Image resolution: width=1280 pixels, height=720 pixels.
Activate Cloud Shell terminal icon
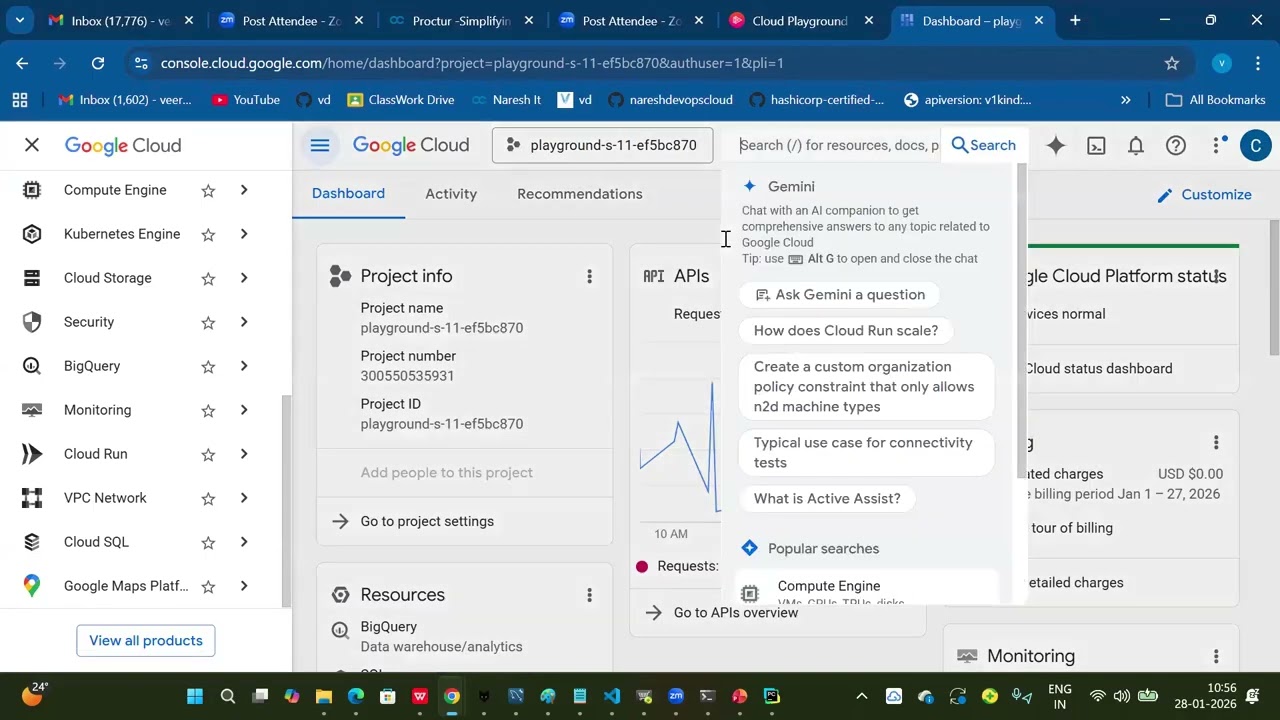[1096, 146]
